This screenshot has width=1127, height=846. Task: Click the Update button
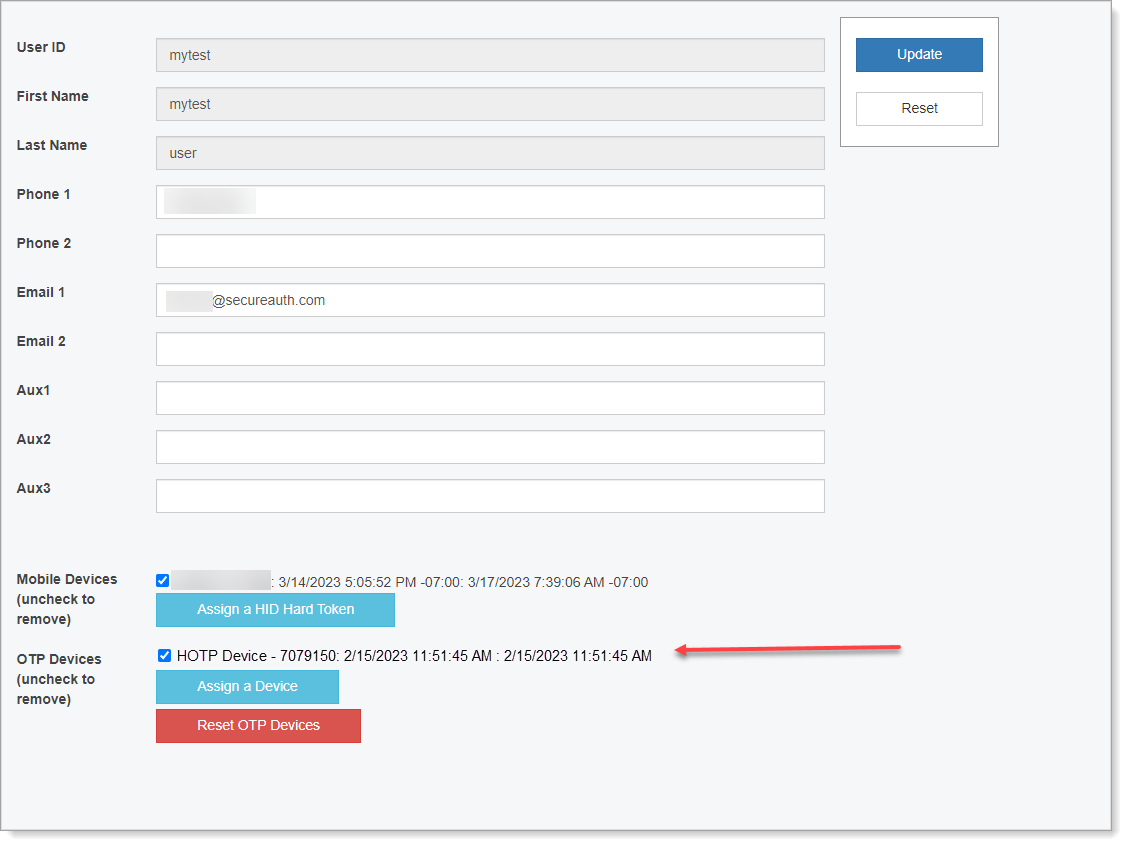pyautogui.click(x=918, y=55)
